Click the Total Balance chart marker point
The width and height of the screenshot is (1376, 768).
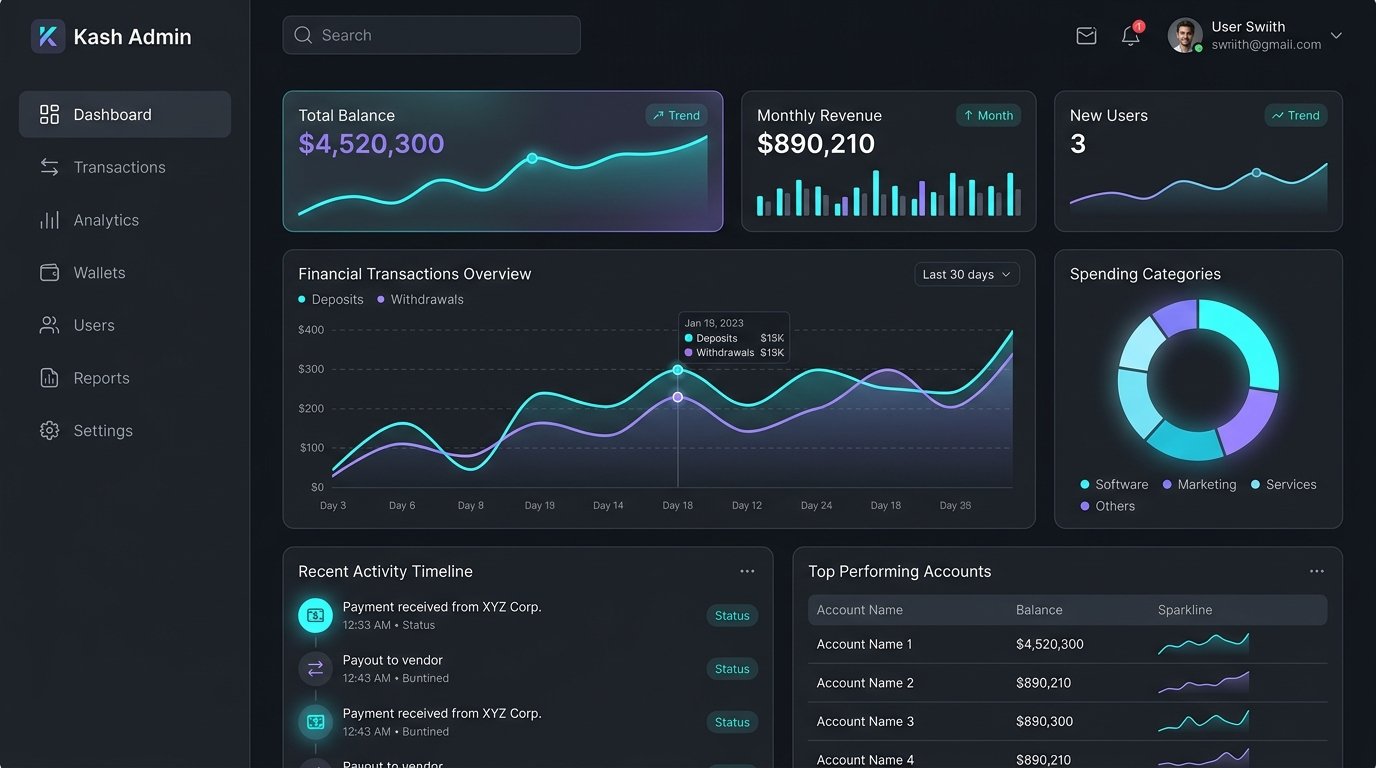click(x=532, y=158)
